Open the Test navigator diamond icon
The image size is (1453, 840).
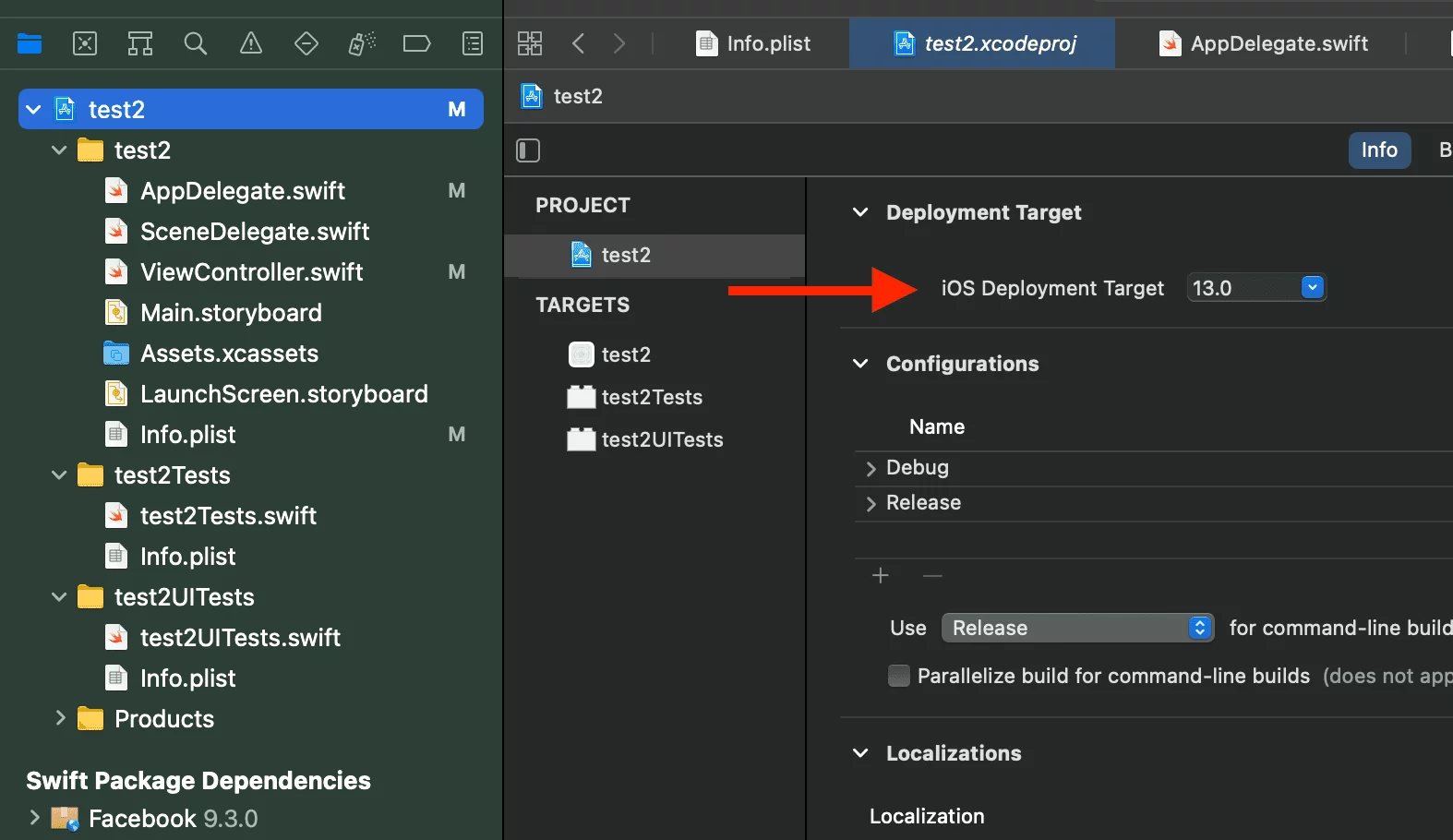(x=306, y=43)
